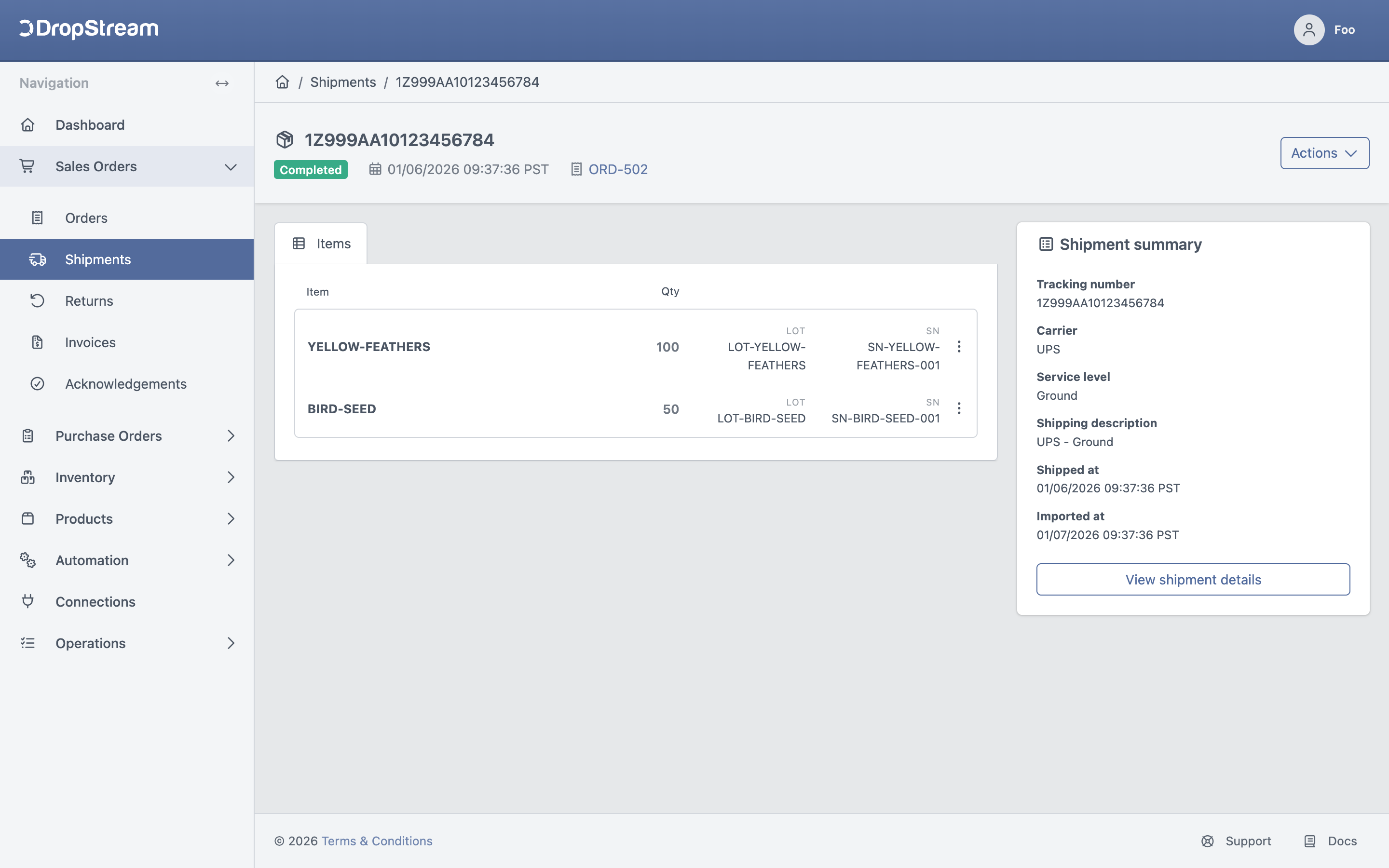Screen dimensions: 1389x868
Task: Click the YELLOW-FEATHERS item name
Action: pyautogui.click(x=368, y=347)
